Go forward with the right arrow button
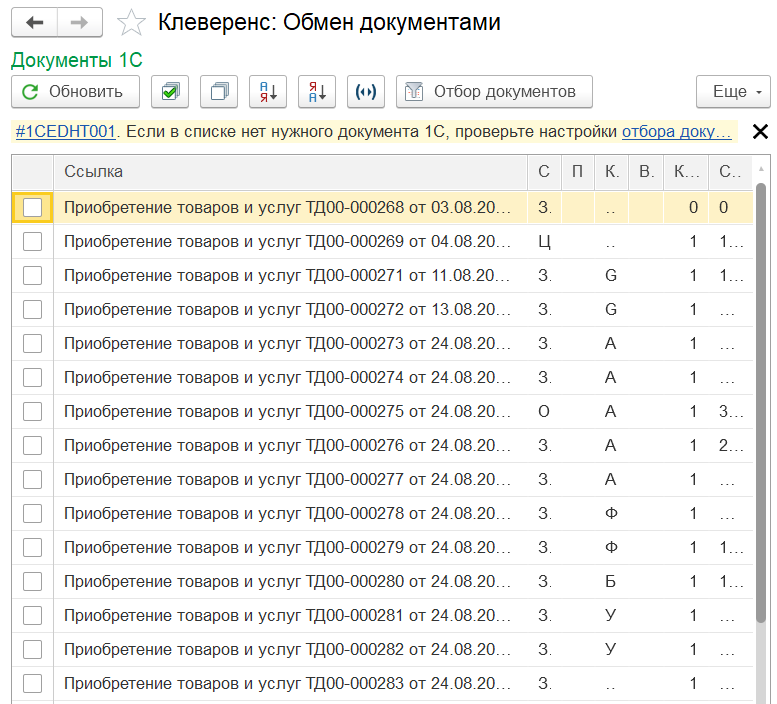 pyautogui.click(x=80, y=22)
